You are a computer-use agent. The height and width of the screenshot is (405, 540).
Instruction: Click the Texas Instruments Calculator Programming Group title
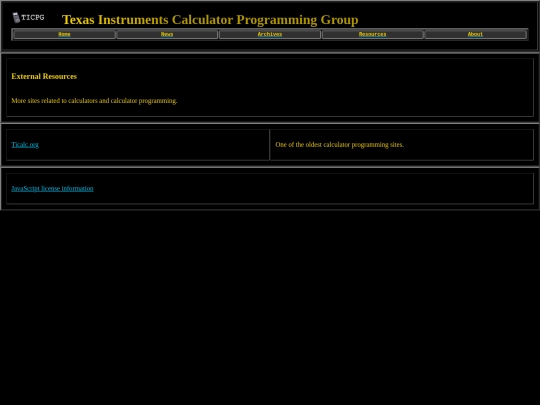pyautogui.click(x=210, y=20)
